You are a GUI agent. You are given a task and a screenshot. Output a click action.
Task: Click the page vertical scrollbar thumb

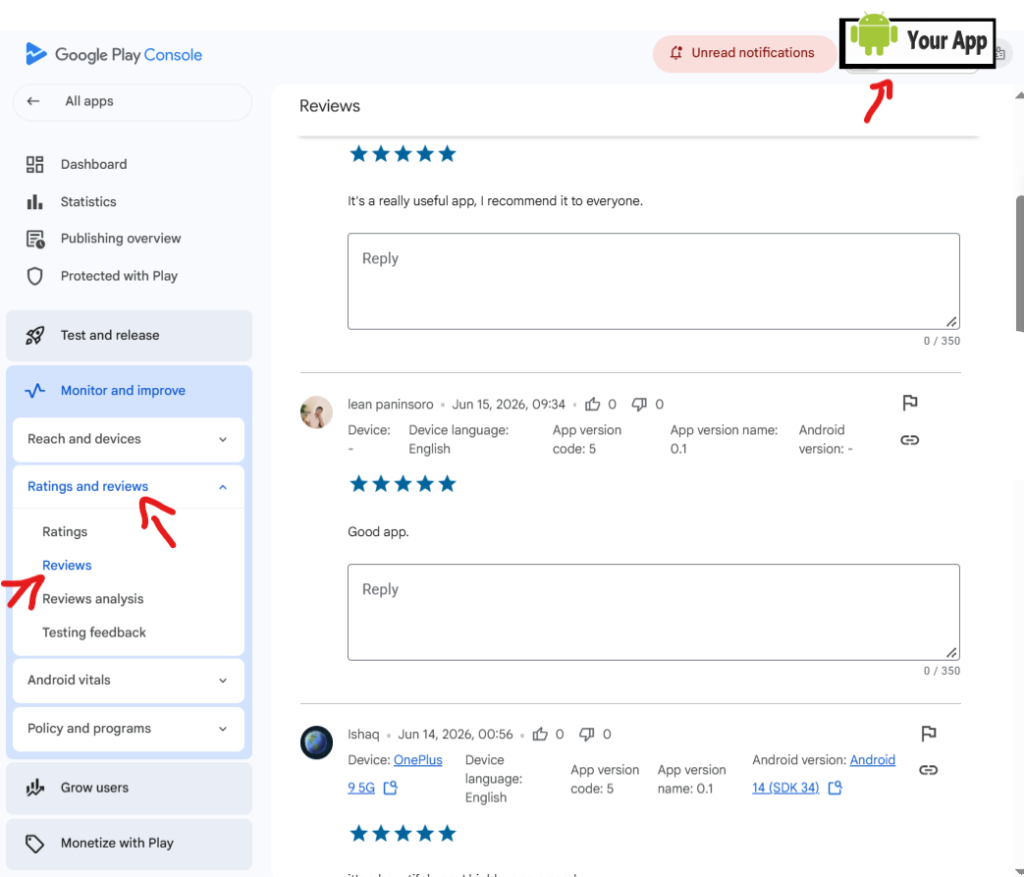coord(1019,264)
